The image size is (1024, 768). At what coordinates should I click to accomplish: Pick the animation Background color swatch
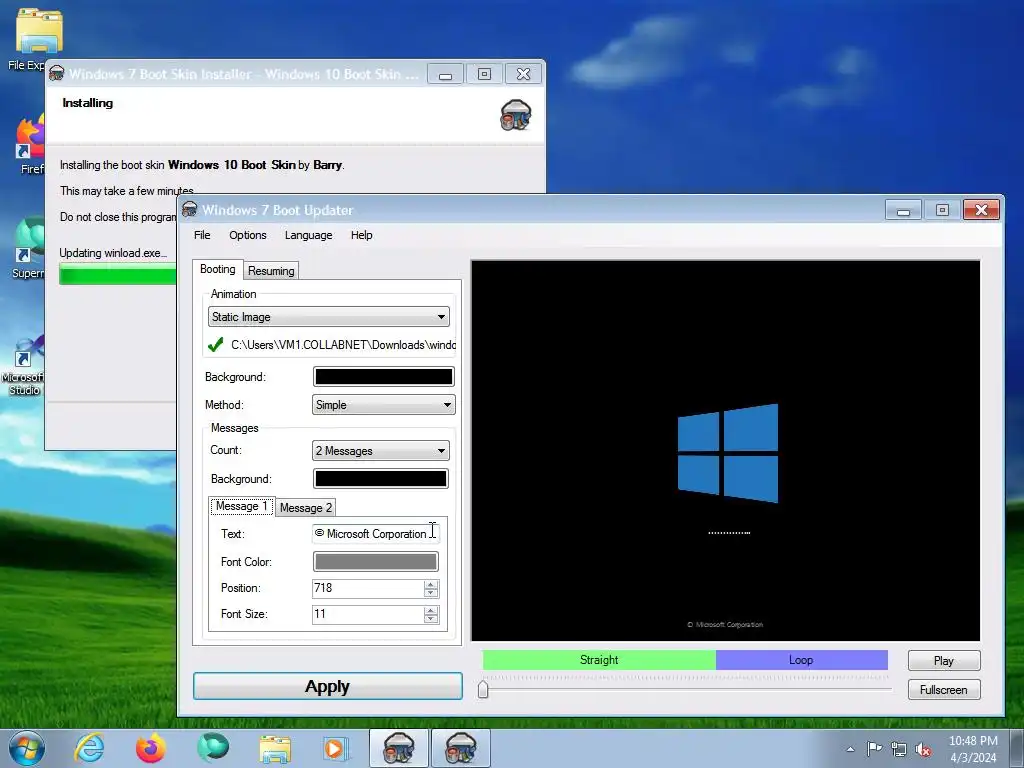point(383,377)
